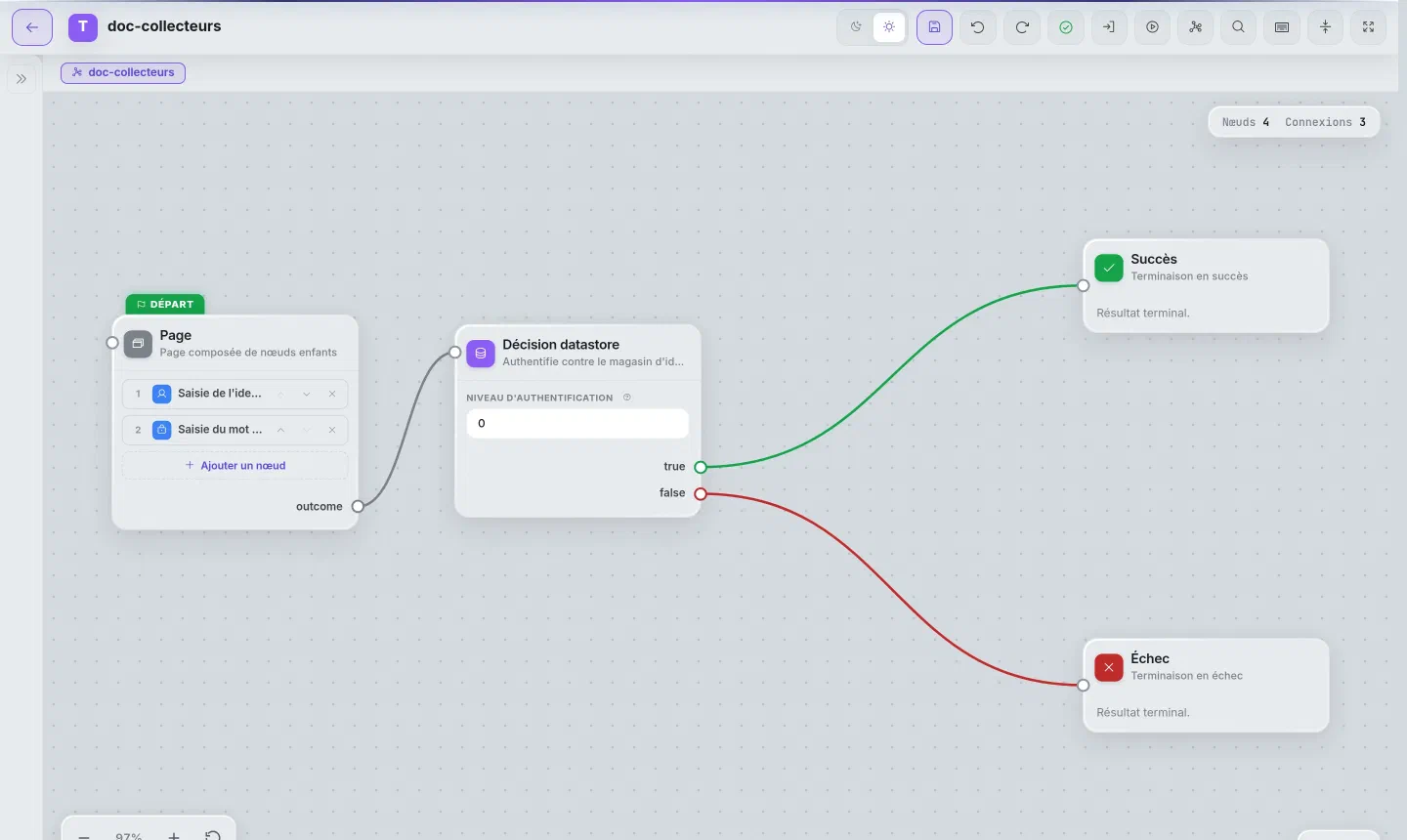Click the green Succès checkmark icon
Screen dimensions: 1407x840
(x=1109, y=268)
